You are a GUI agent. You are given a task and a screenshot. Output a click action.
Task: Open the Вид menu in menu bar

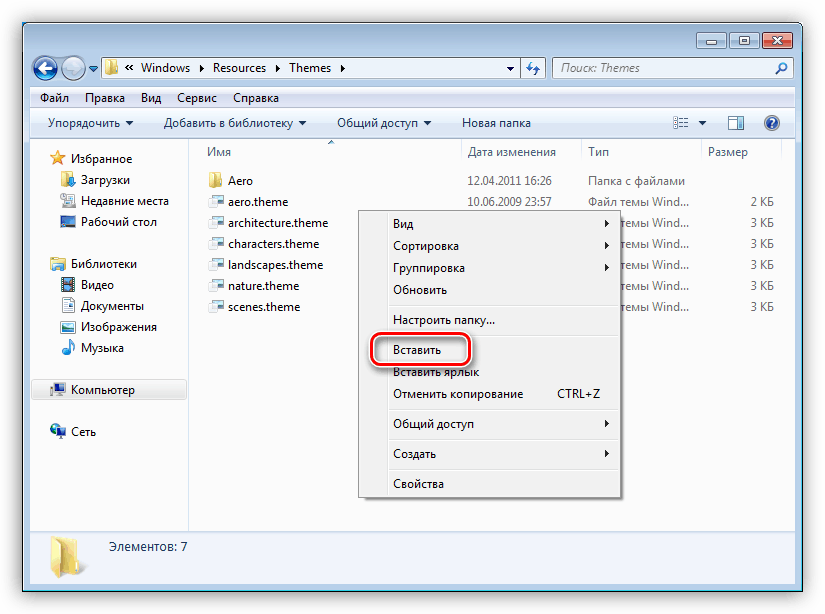coord(151,98)
